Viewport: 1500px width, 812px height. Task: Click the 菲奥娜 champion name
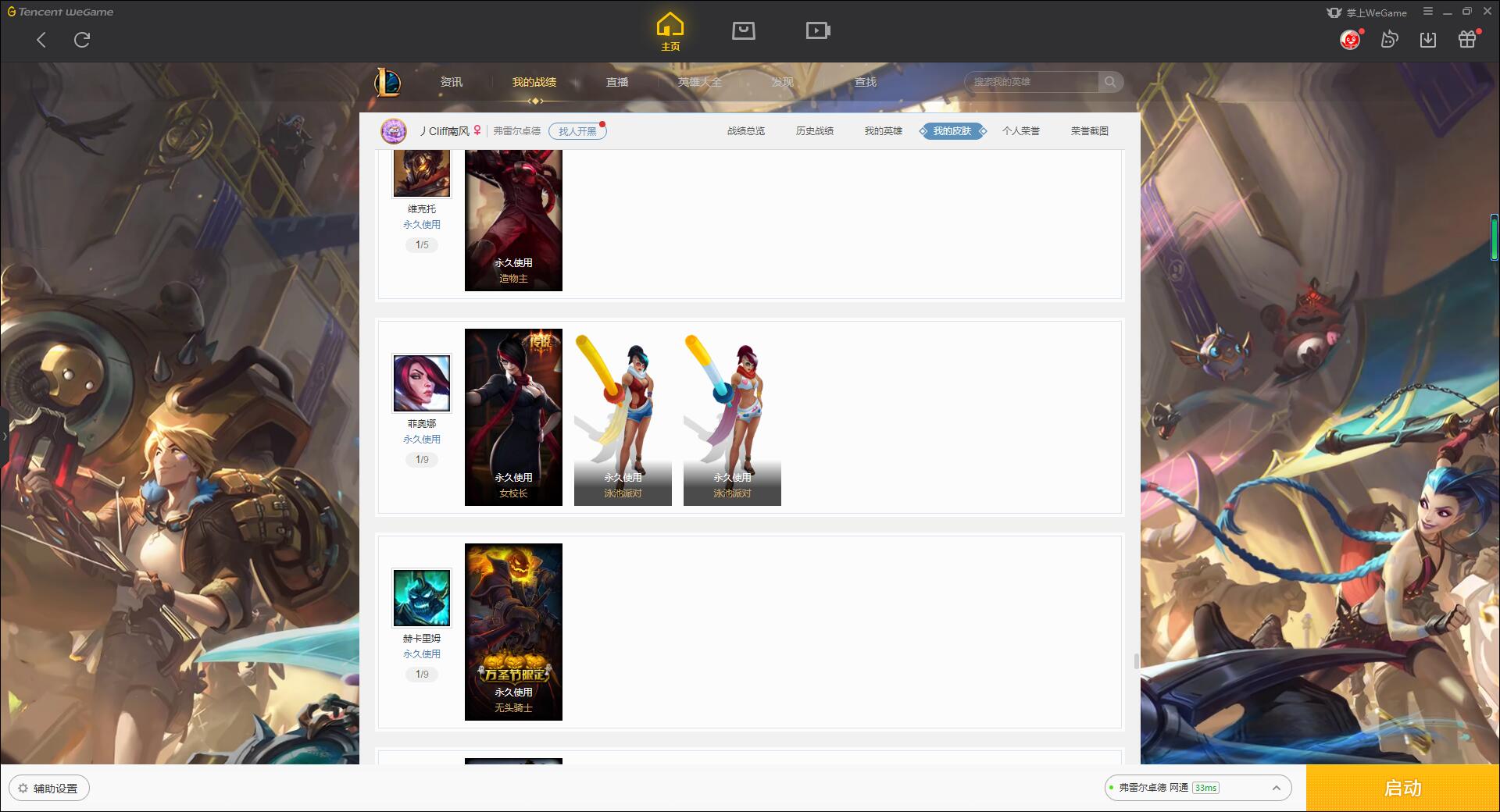click(422, 424)
